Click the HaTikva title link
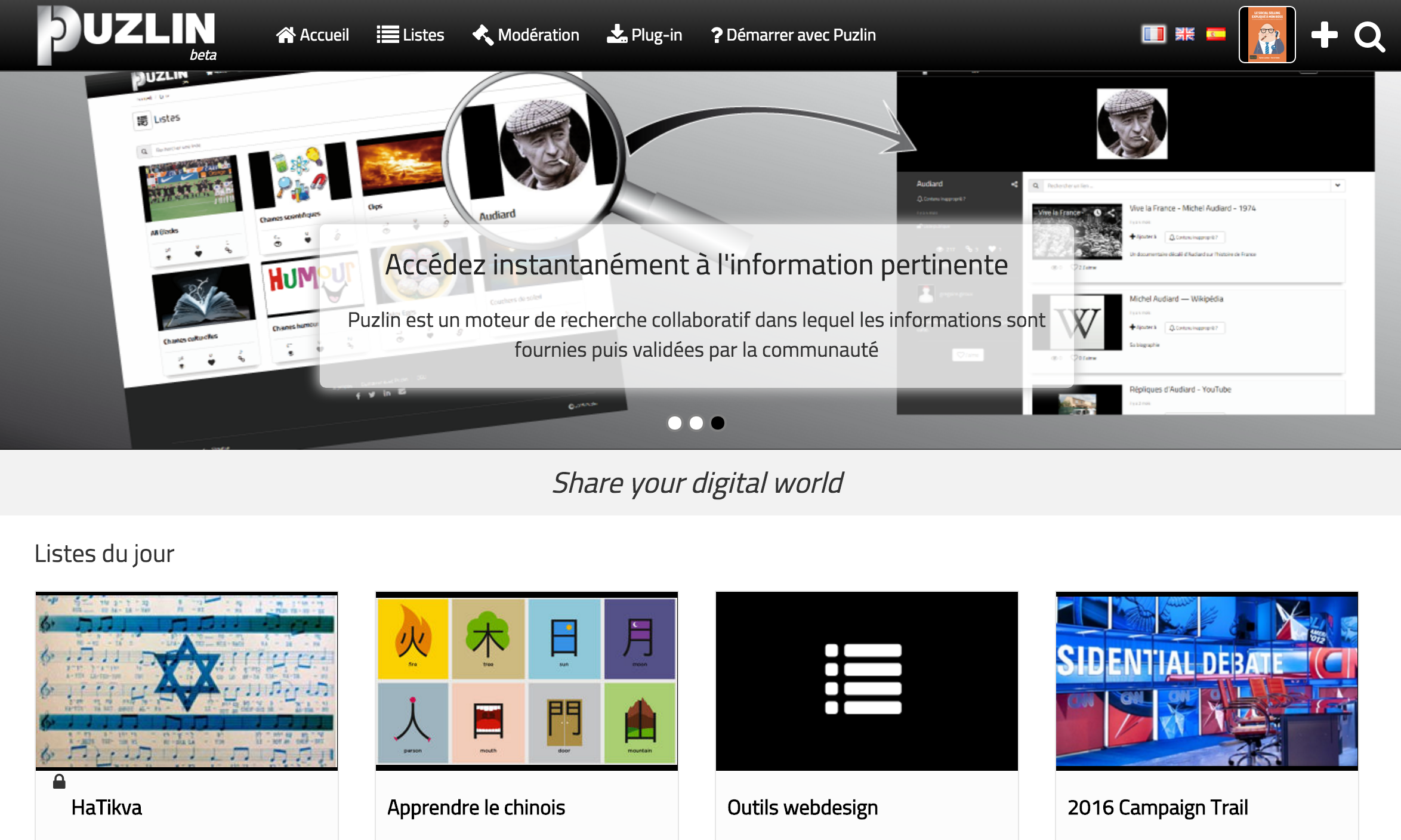Viewport: 1401px width, 840px height. coord(107,808)
